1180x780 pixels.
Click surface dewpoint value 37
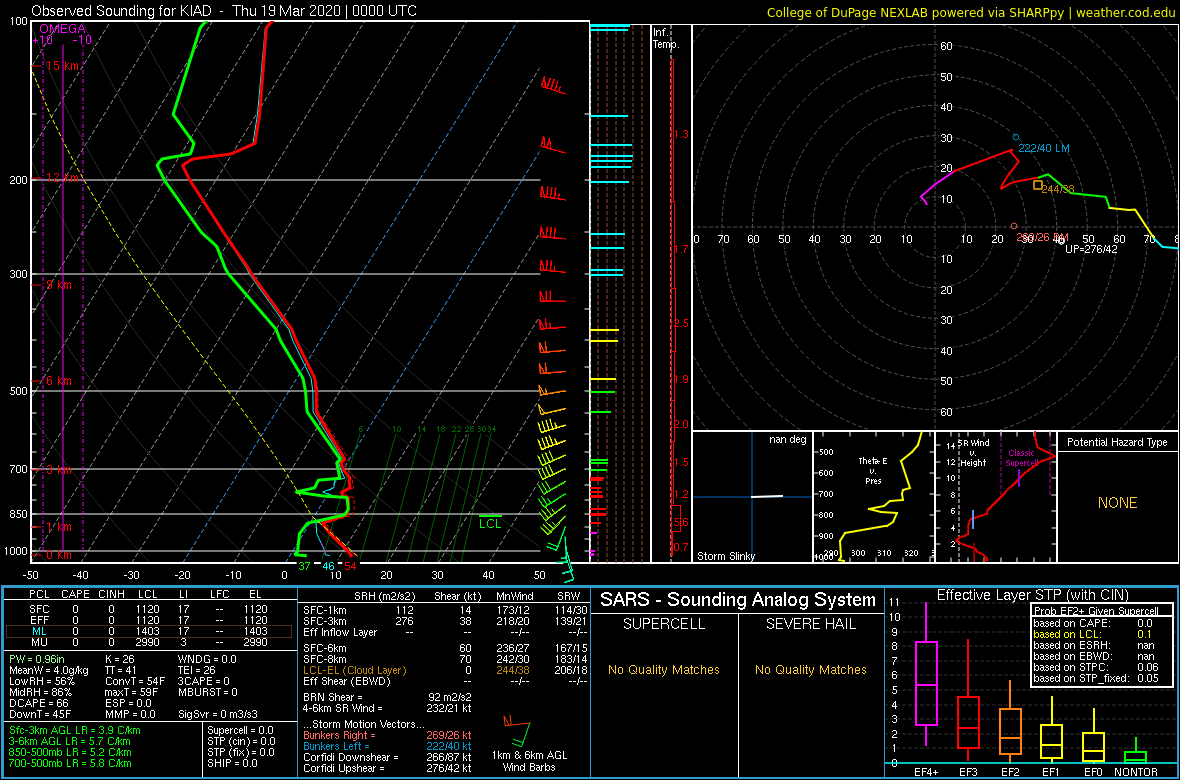(x=304, y=565)
